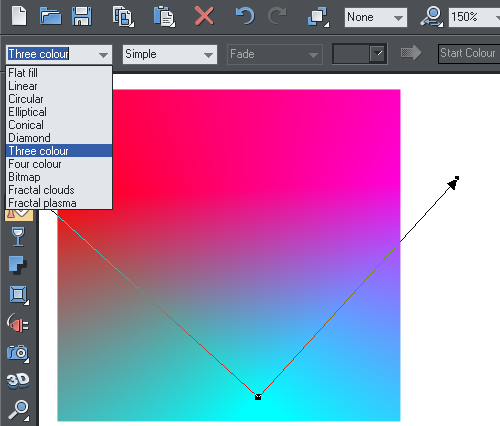Select the Zoom magnifier tool in the sidebar
Viewport: 500px width, 426px height.
(x=18, y=410)
